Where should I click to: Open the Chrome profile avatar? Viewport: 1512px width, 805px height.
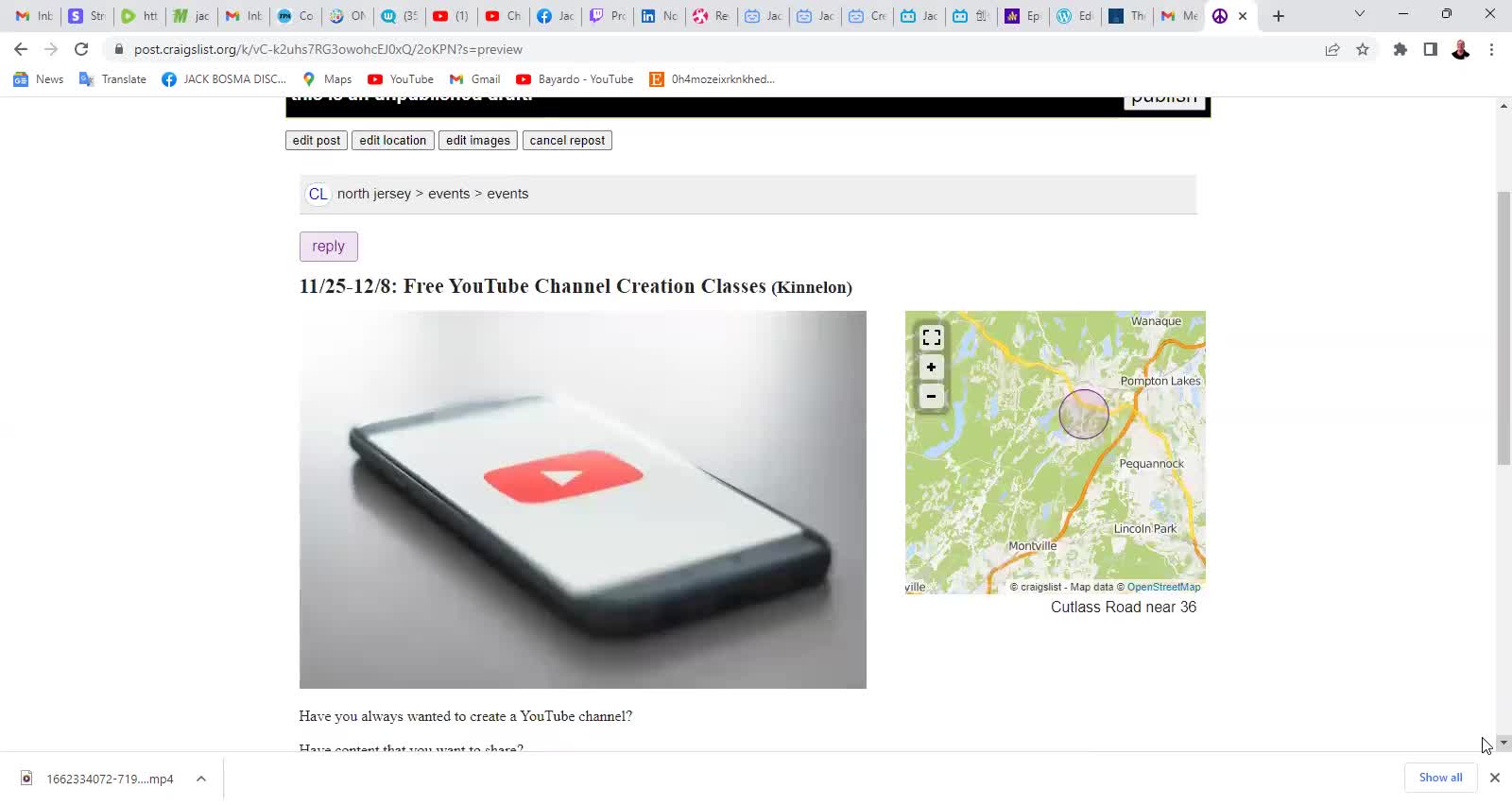(x=1461, y=49)
